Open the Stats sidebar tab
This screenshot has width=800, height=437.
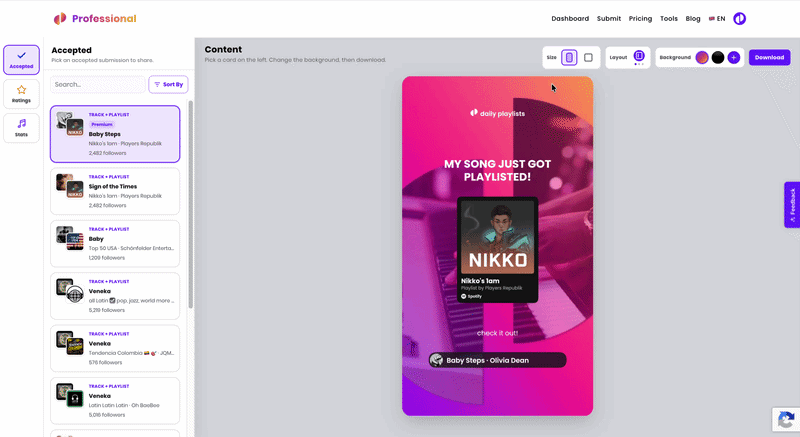pyautogui.click(x=21, y=127)
